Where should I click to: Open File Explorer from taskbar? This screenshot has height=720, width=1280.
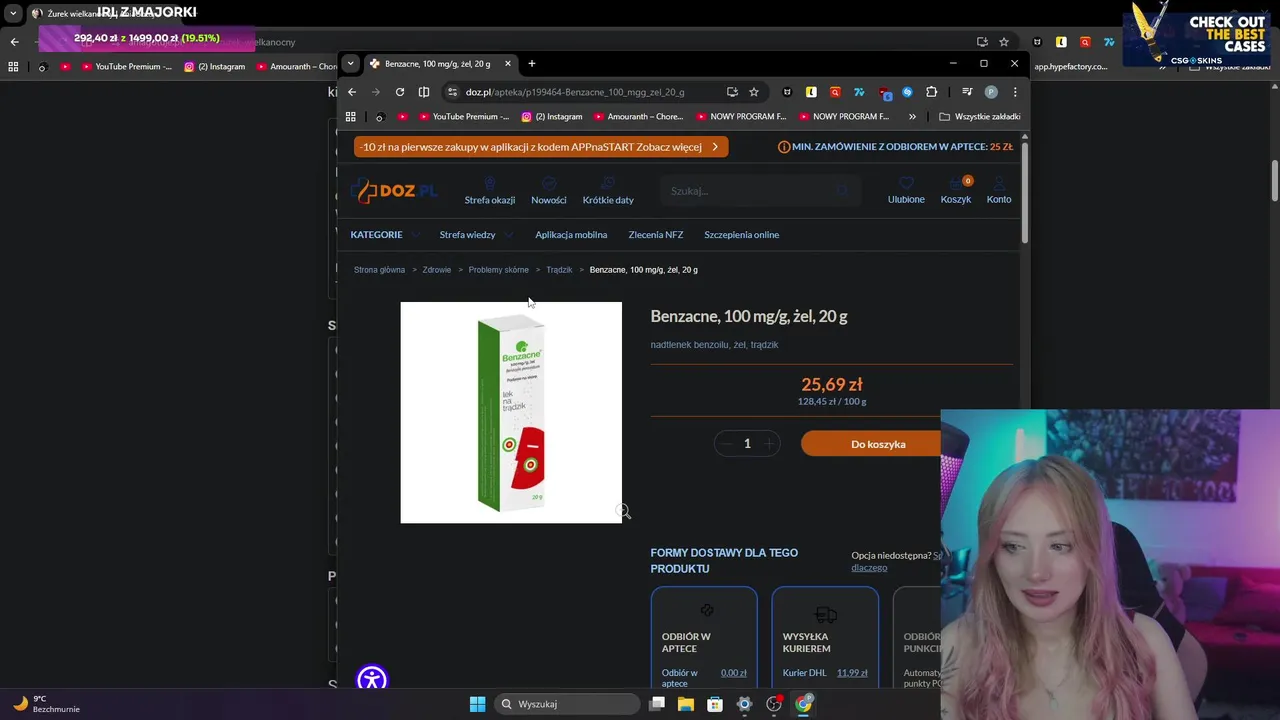pyautogui.click(x=685, y=704)
